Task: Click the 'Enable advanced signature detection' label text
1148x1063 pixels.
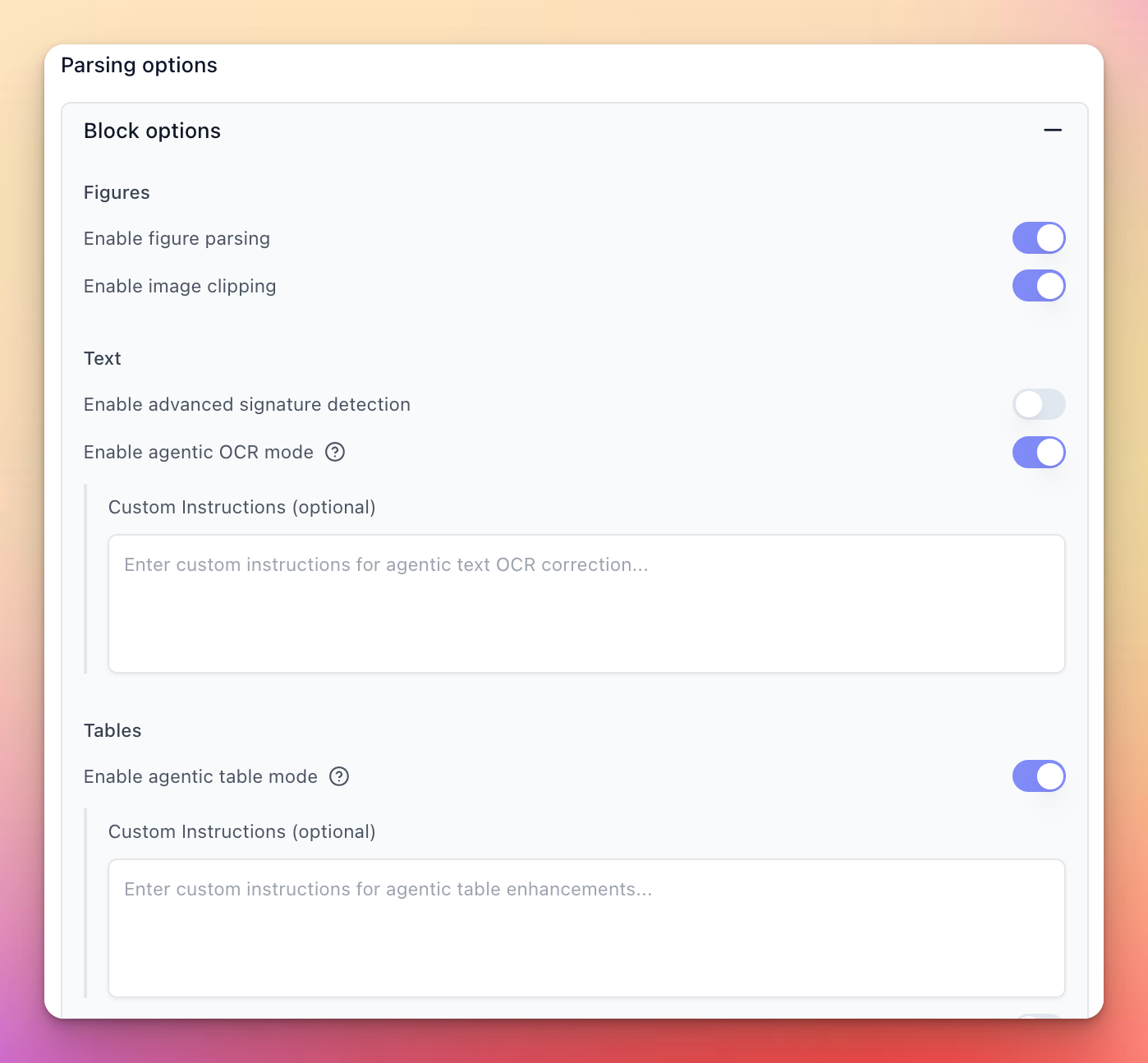Action: click(x=247, y=404)
